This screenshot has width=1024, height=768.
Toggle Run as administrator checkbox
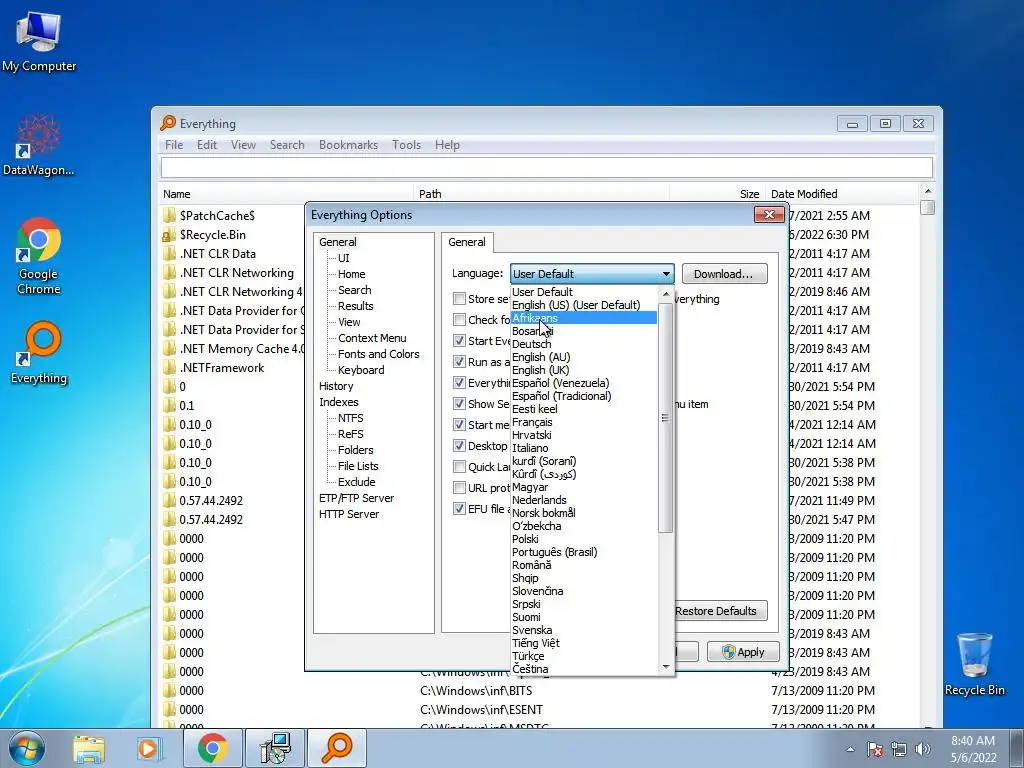coord(459,361)
